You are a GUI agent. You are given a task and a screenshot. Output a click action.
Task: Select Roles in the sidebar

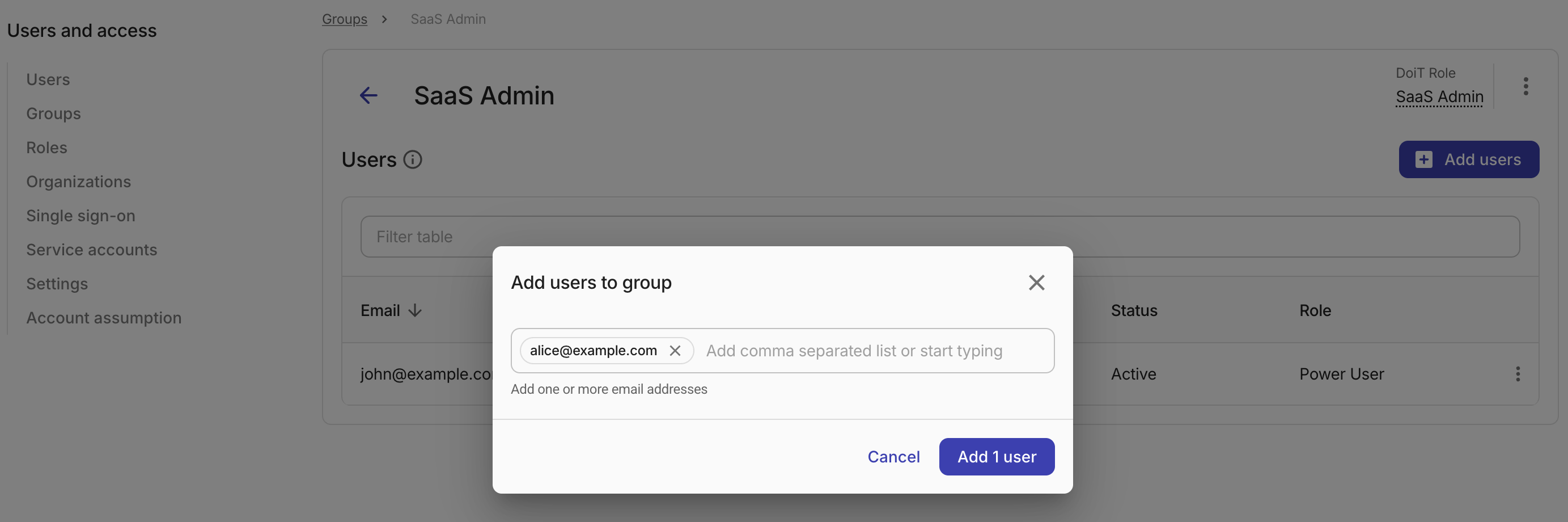click(x=47, y=148)
